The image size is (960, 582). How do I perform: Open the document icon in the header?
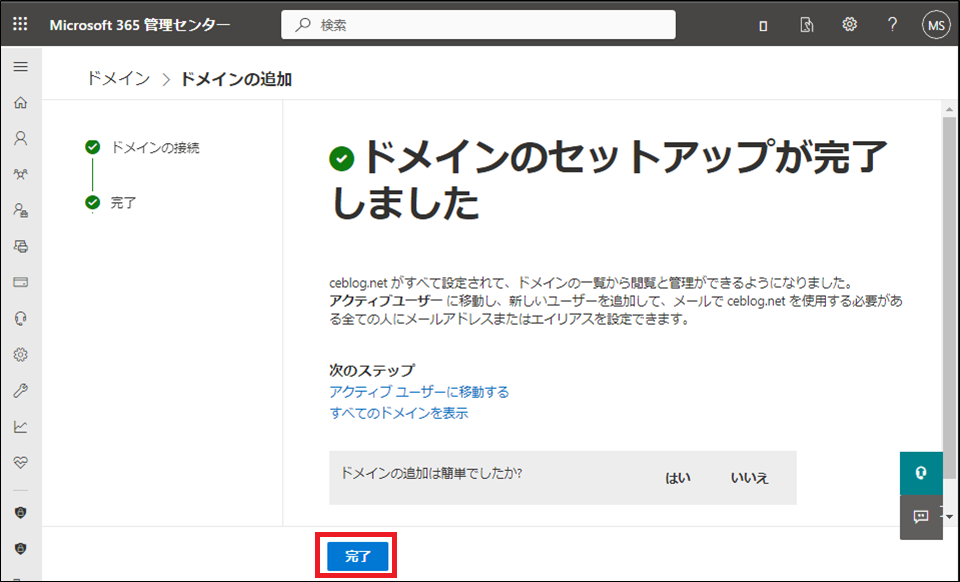806,24
